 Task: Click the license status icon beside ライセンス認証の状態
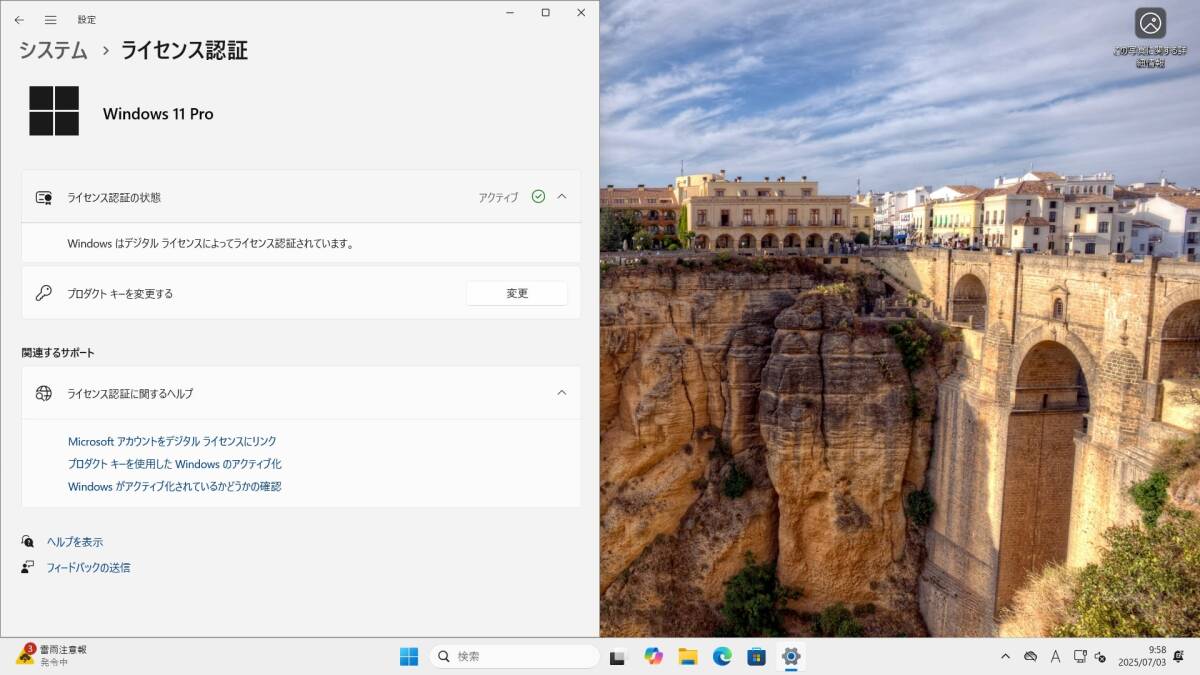pyautogui.click(x=43, y=197)
